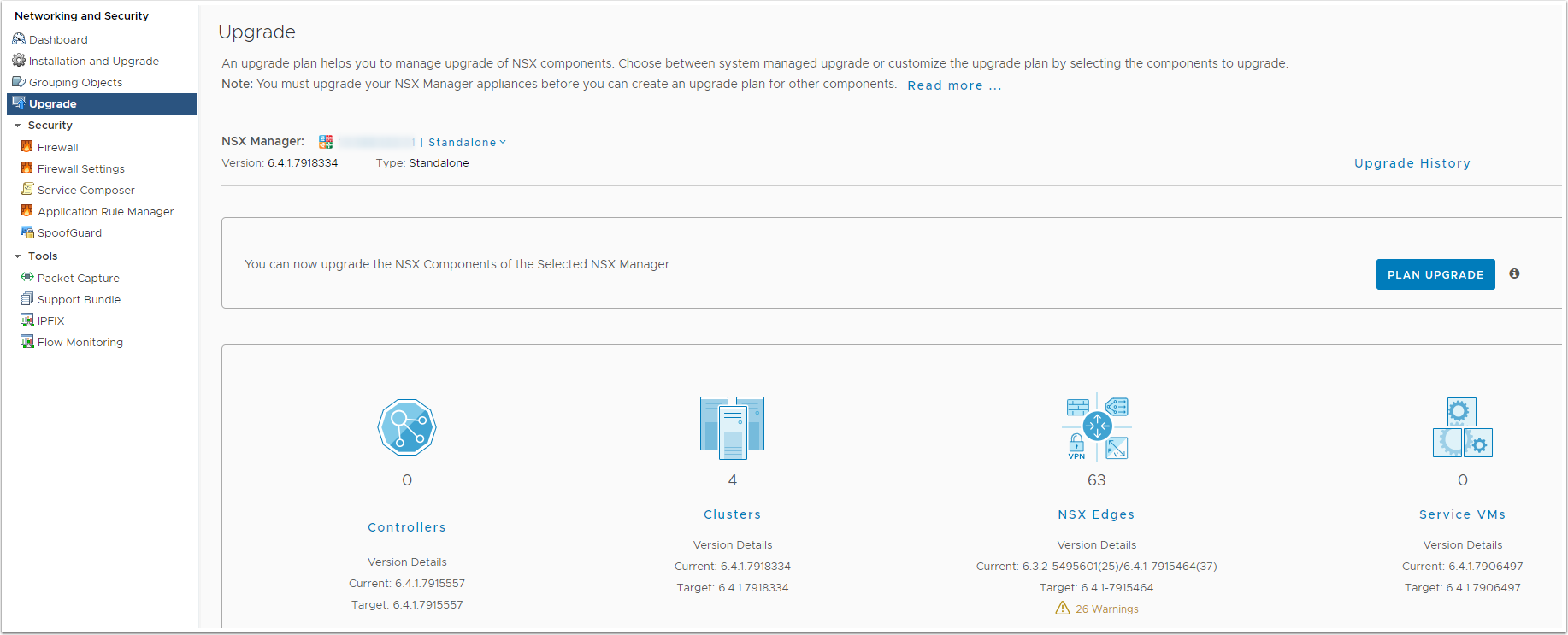The height and width of the screenshot is (635, 1568).
Task: Open Support Bundle tool
Action: coord(79,299)
